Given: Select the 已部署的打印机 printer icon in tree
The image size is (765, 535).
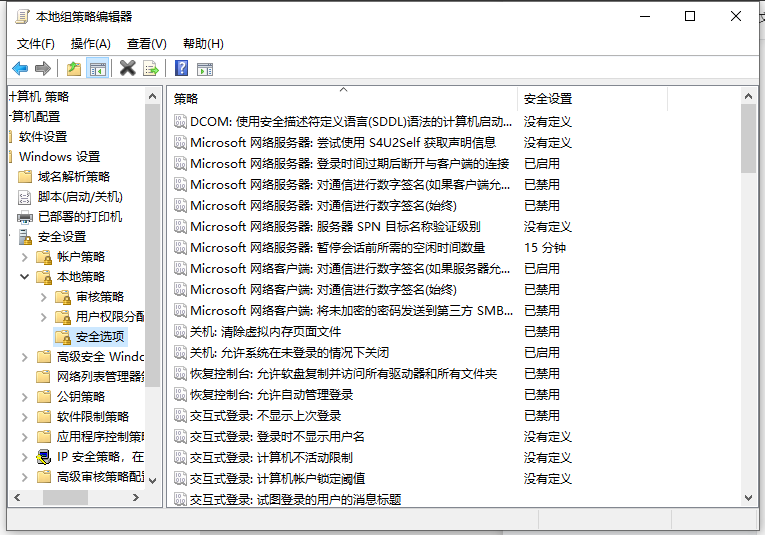Looking at the screenshot, I should 25,217.
